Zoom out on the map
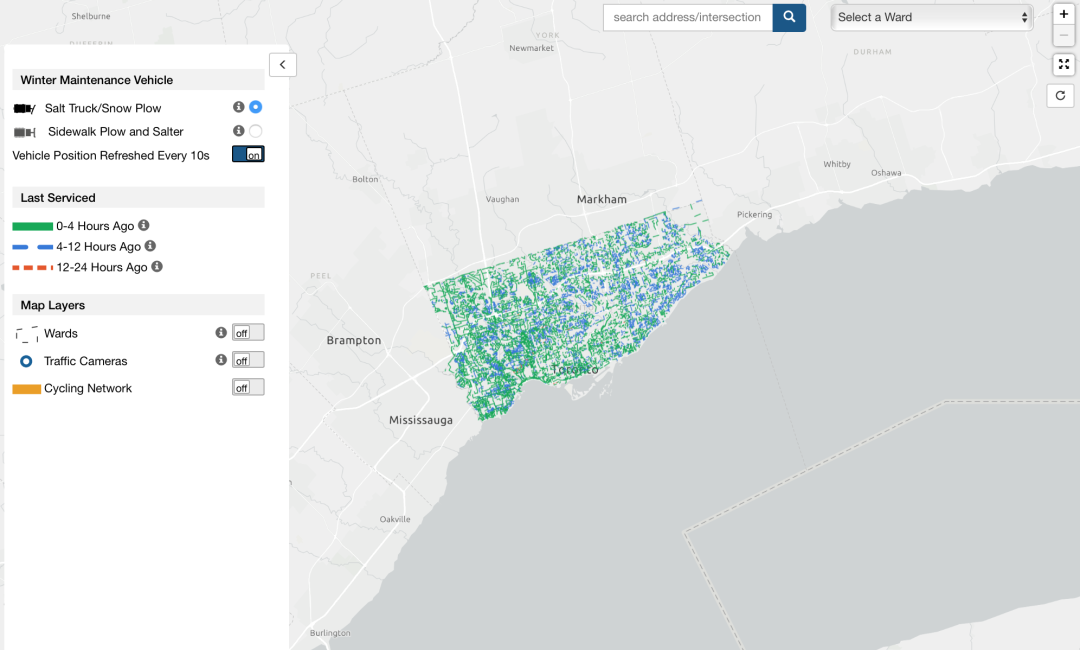 pos(1063,36)
